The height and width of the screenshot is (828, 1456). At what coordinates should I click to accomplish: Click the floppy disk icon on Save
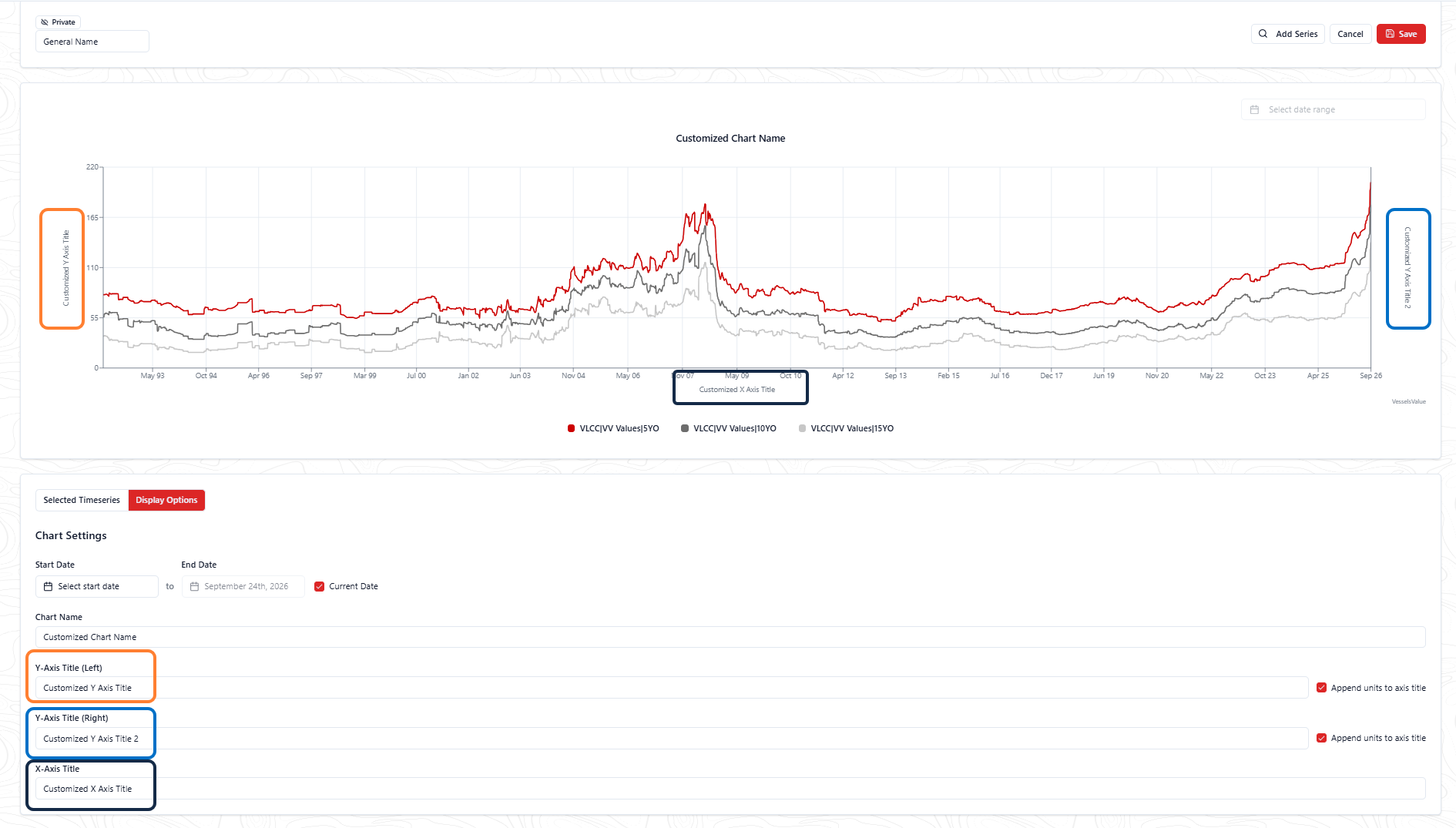click(x=1390, y=34)
